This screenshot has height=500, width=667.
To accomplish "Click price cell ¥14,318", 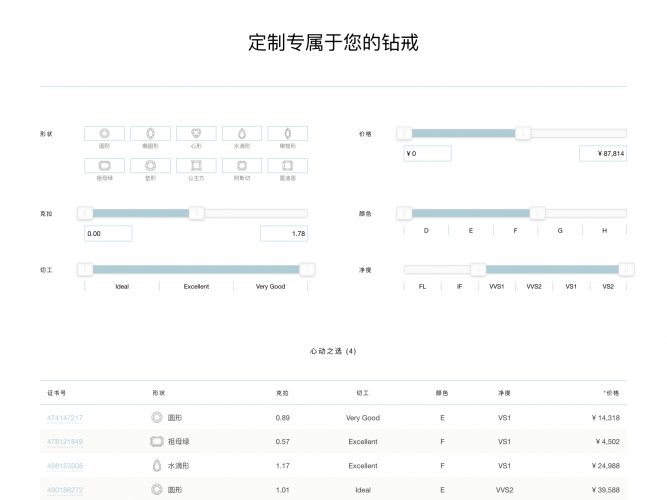I will click(606, 418).
